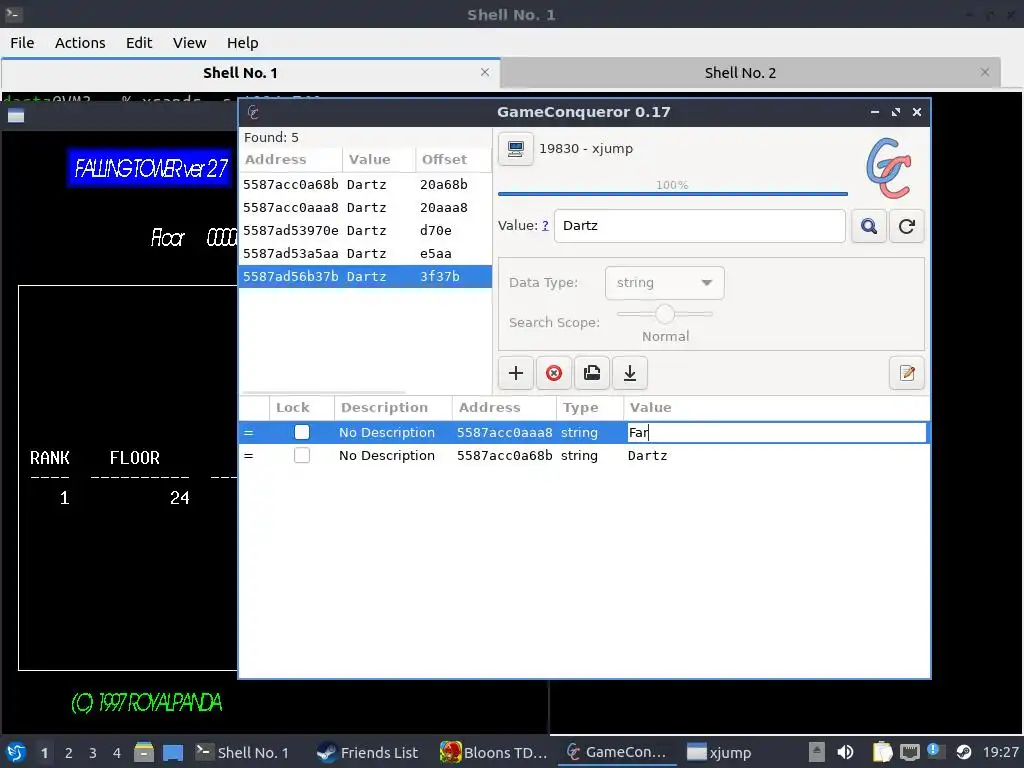Open cheat list file with the load icon
This screenshot has width=1024, height=768.
pyautogui.click(x=592, y=373)
